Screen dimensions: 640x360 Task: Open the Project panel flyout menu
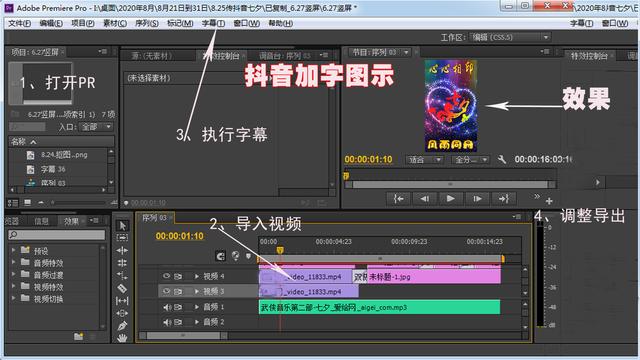click(x=102, y=51)
